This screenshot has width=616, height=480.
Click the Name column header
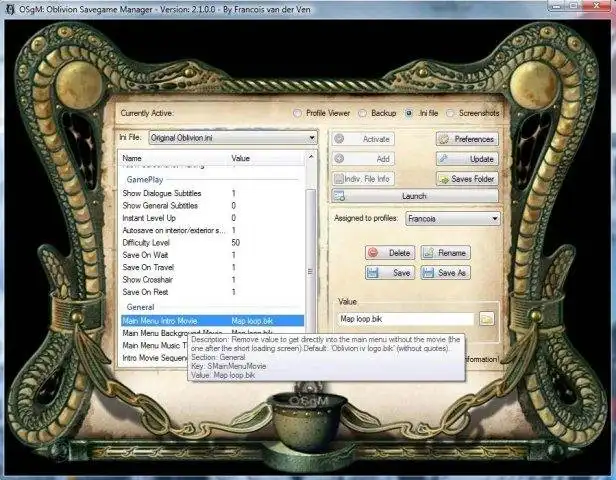173,158
